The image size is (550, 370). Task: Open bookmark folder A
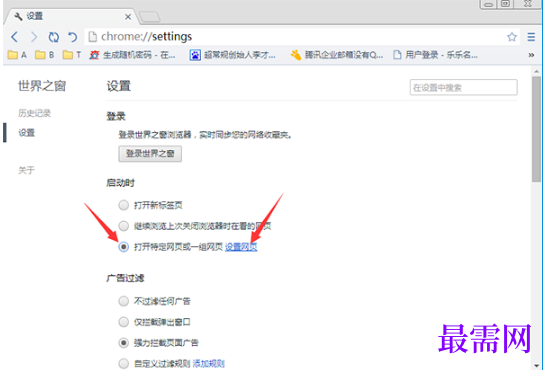[x=17, y=55]
